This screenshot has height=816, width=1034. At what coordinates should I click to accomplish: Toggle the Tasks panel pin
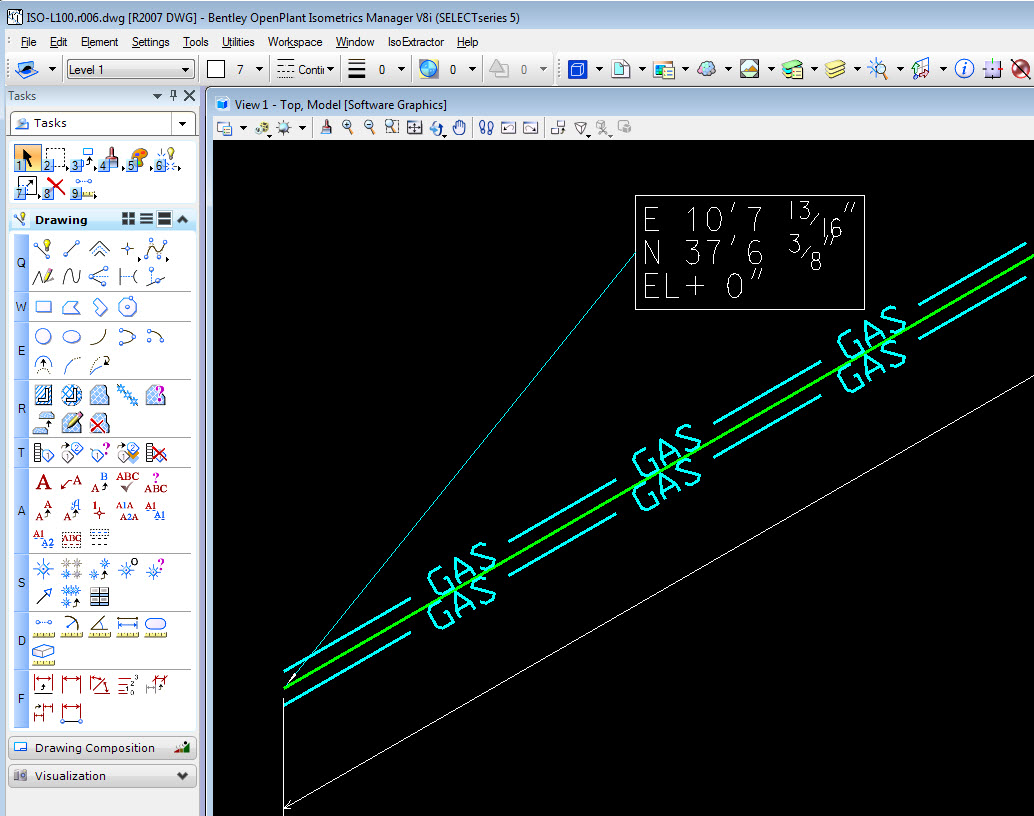pyautogui.click(x=173, y=96)
